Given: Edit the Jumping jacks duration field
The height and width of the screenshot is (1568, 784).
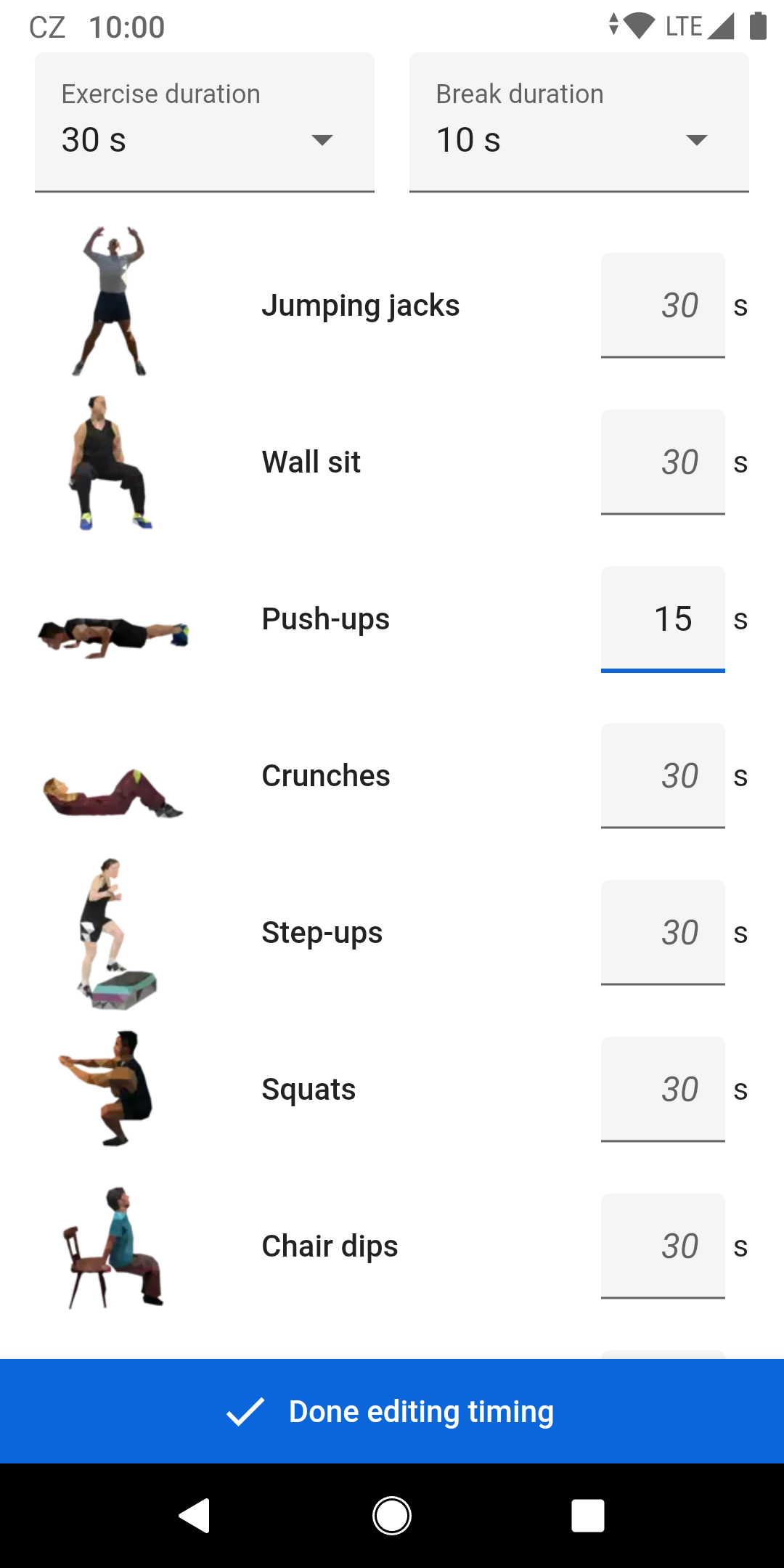Looking at the screenshot, I should 663,305.
